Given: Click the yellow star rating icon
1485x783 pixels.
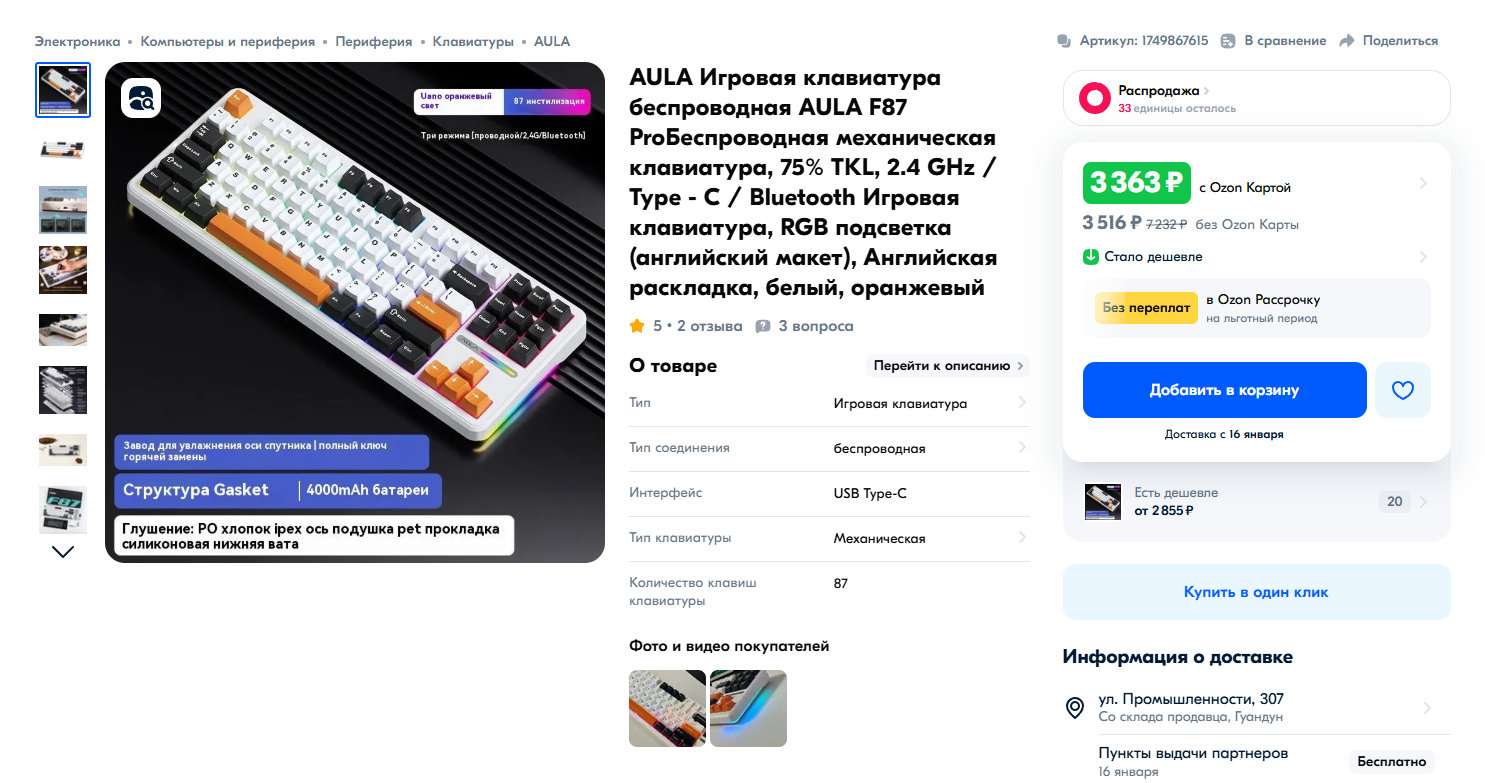Looking at the screenshot, I should (637, 326).
